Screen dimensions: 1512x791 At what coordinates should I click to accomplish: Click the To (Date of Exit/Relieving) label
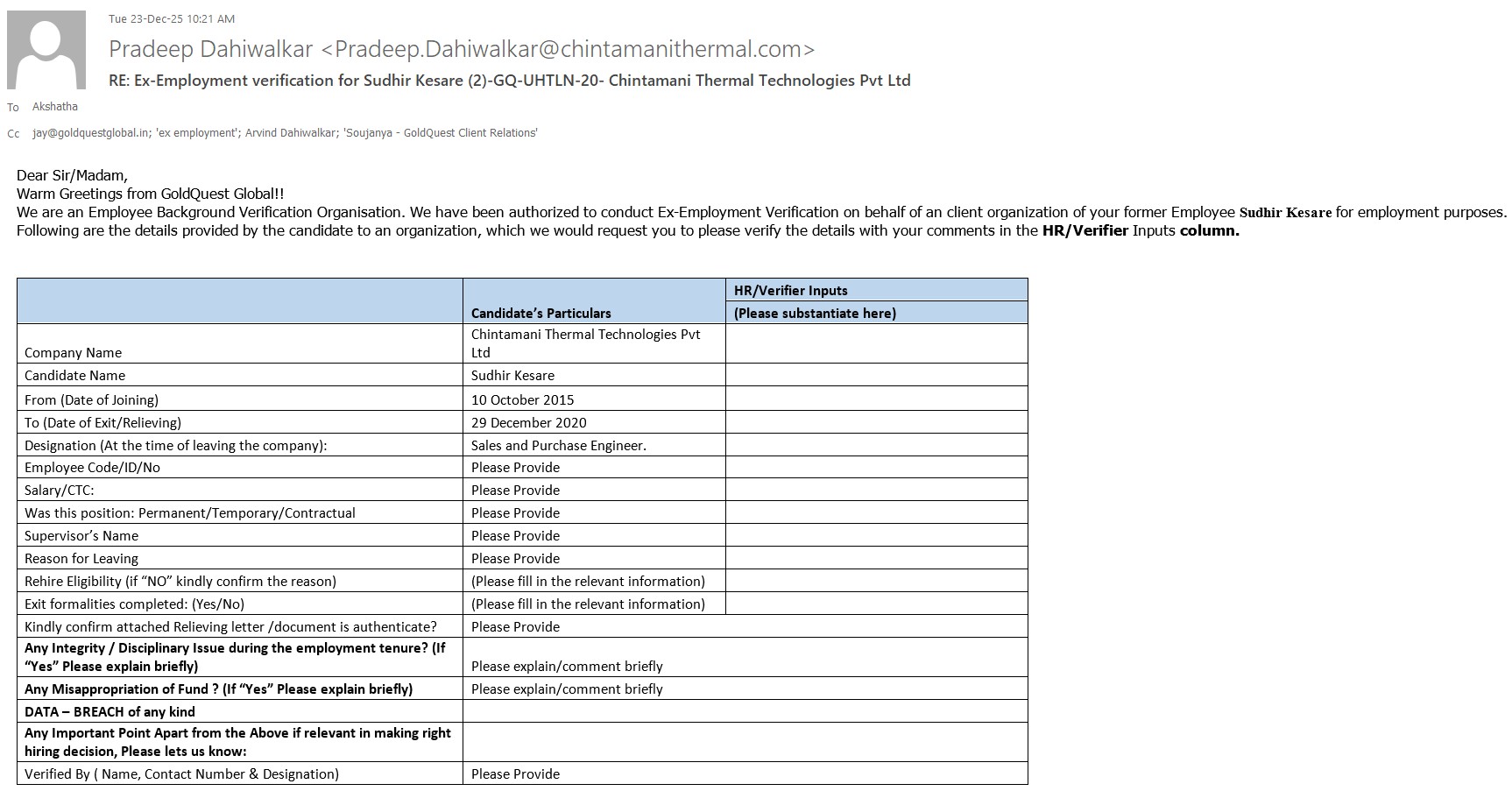pos(102,422)
